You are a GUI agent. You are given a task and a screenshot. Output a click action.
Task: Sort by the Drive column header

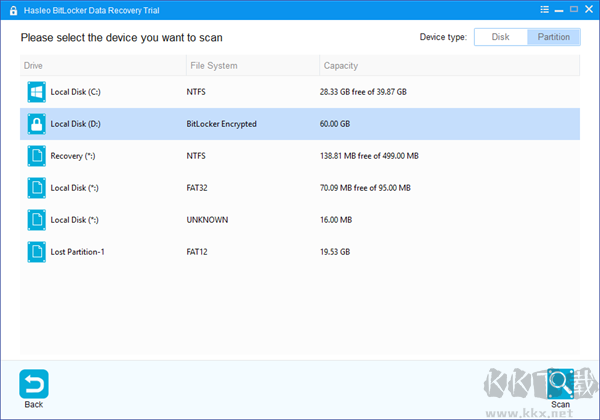click(103, 65)
